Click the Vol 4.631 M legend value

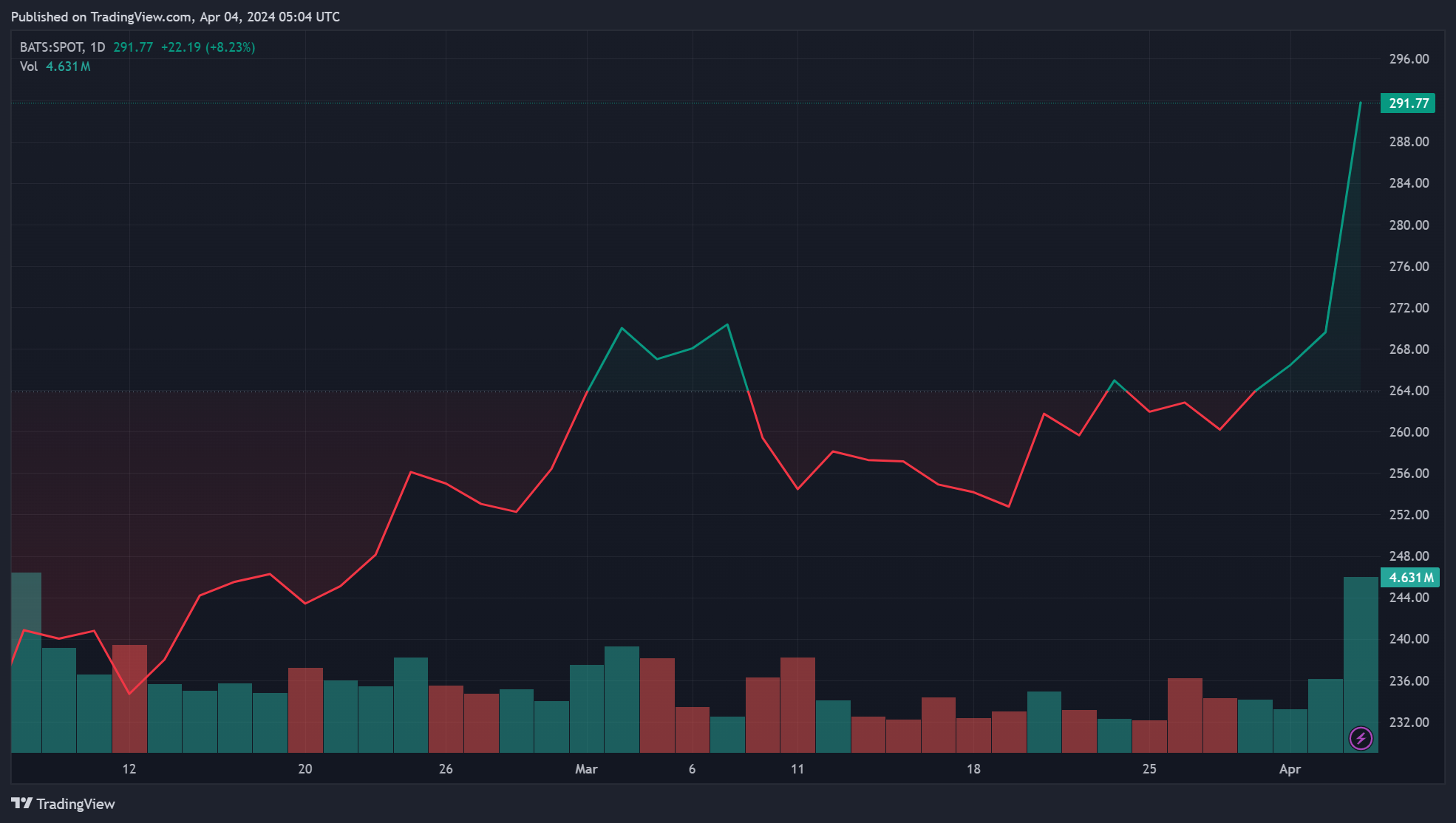tap(68, 66)
